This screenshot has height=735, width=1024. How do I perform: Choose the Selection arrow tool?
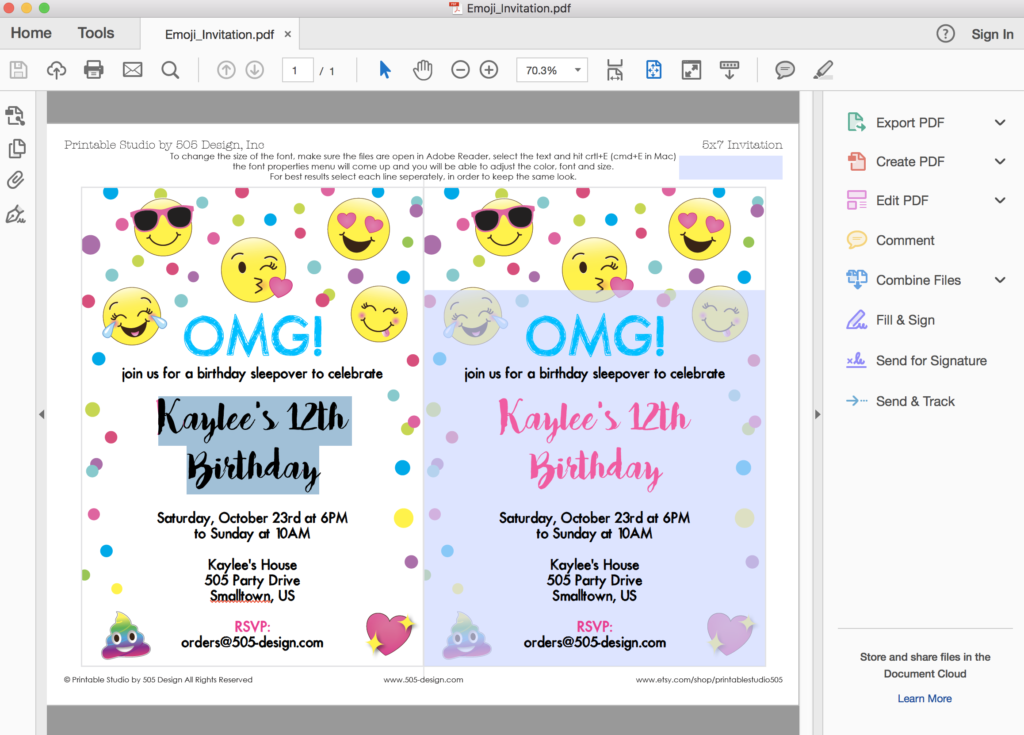click(x=384, y=69)
